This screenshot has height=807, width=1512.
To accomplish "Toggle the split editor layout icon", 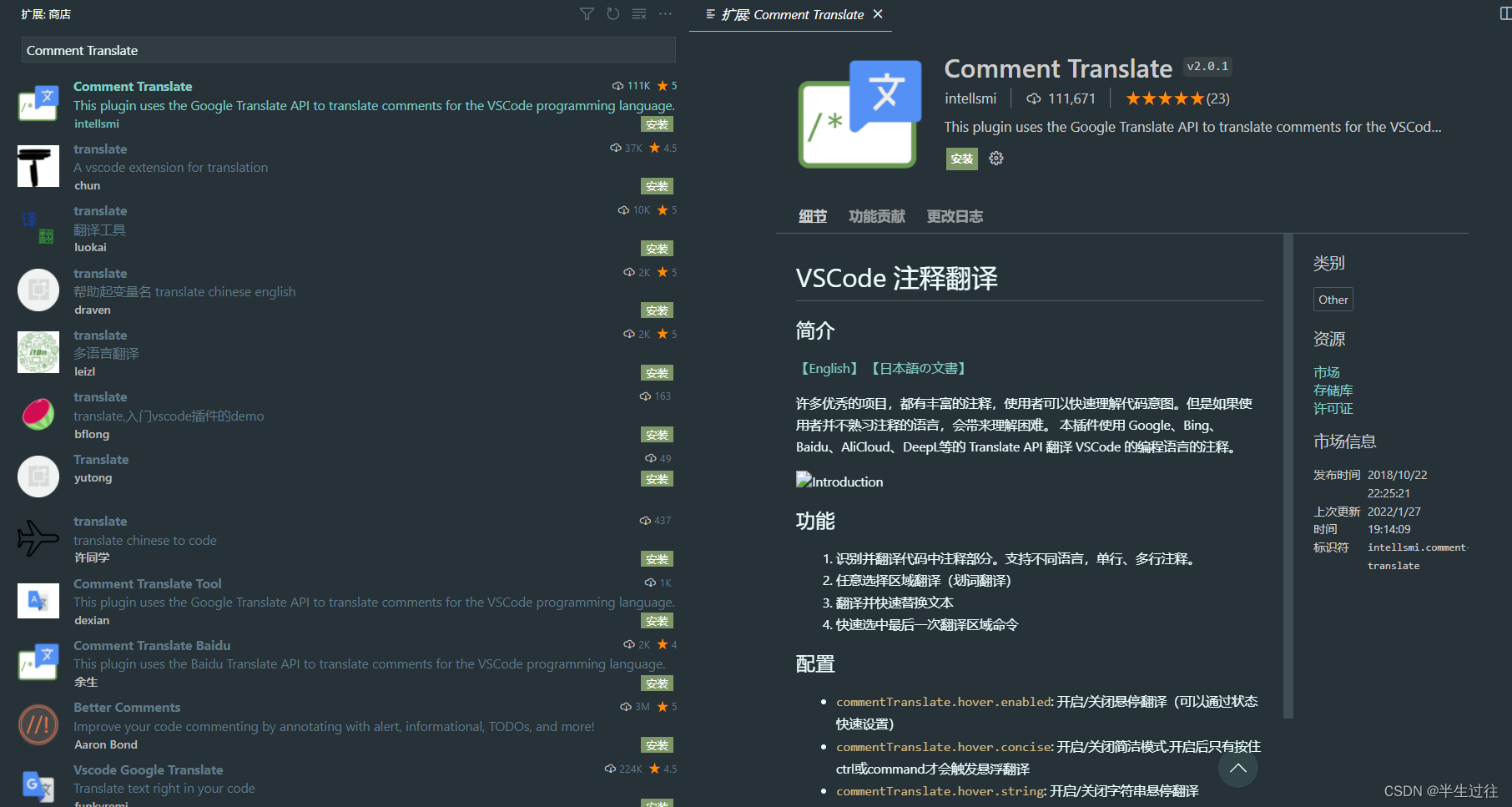I will pos(1504,14).
